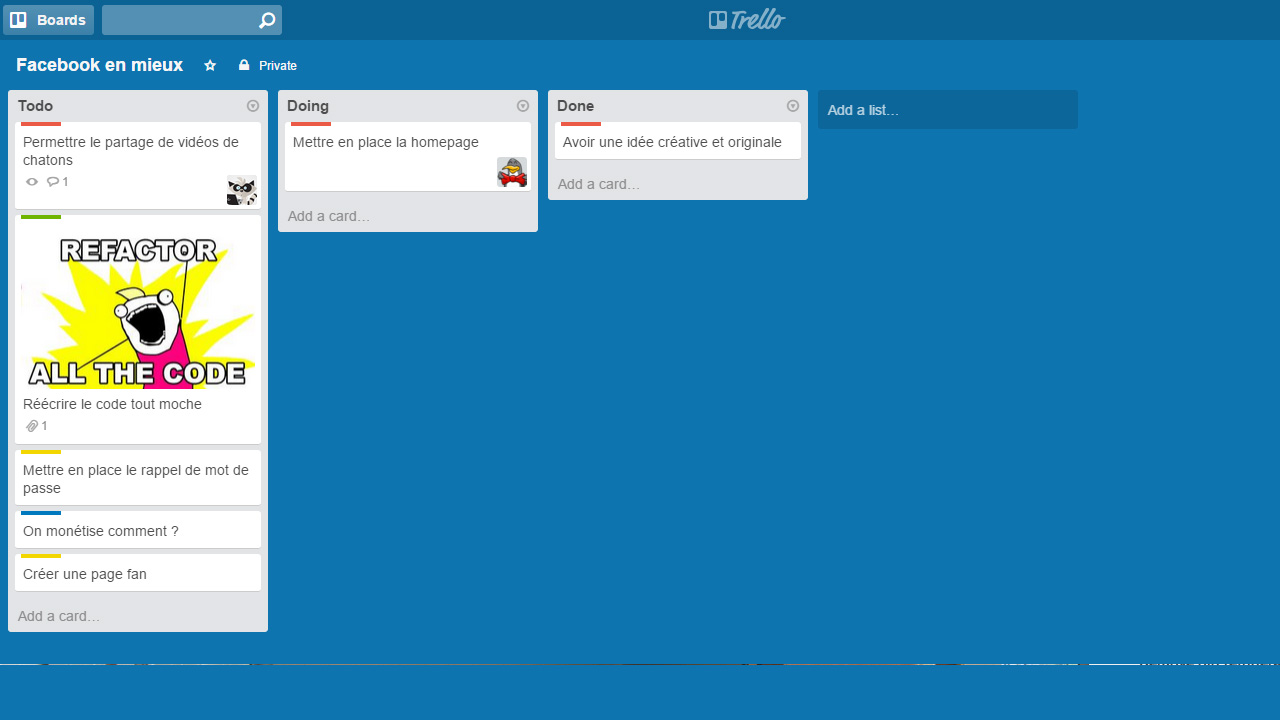Click the Done list title
Image resolution: width=1280 pixels, height=720 pixels.
(575, 106)
